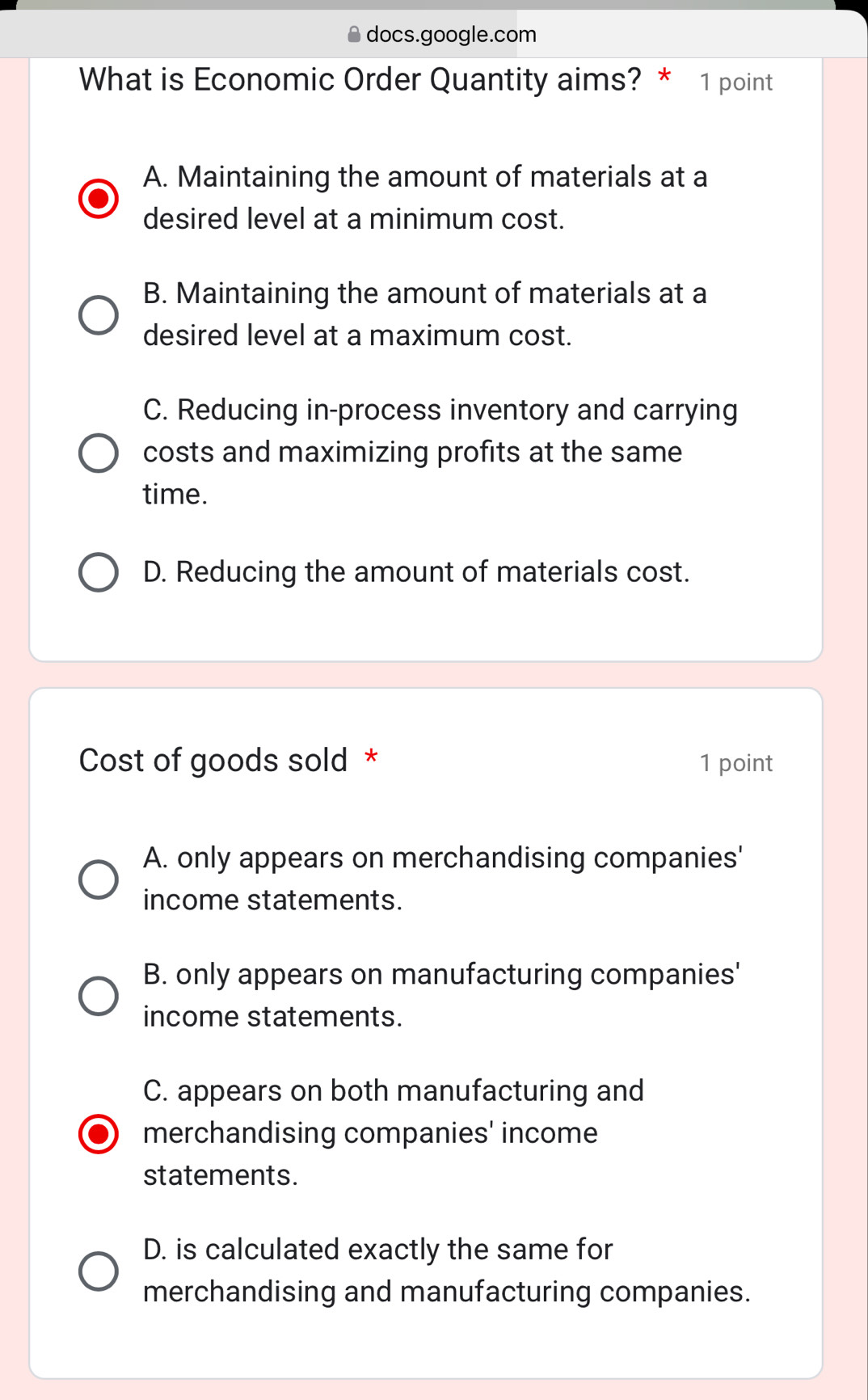Screen dimensions: 868x1400
Task: Click the 'What is Economic Order Quantity aims?' heading
Action: click(x=360, y=80)
